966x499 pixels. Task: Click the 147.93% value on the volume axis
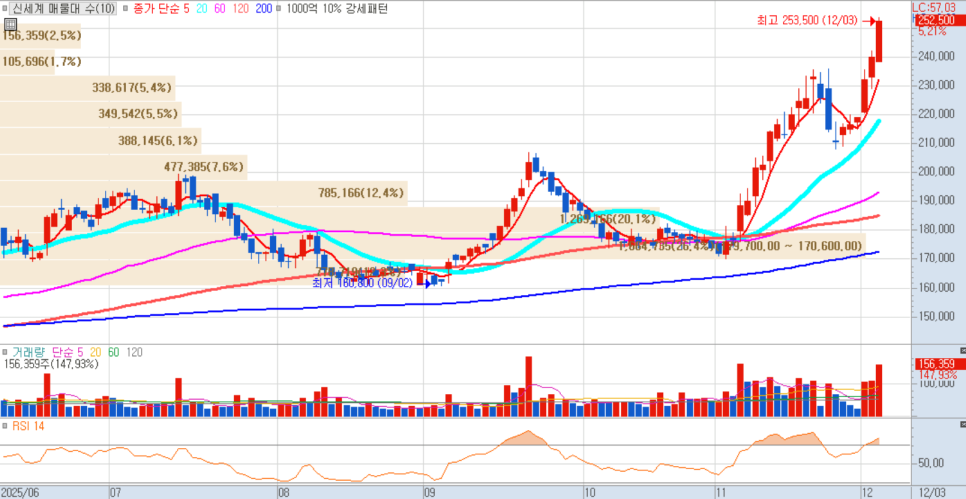click(x=938, y=375)
